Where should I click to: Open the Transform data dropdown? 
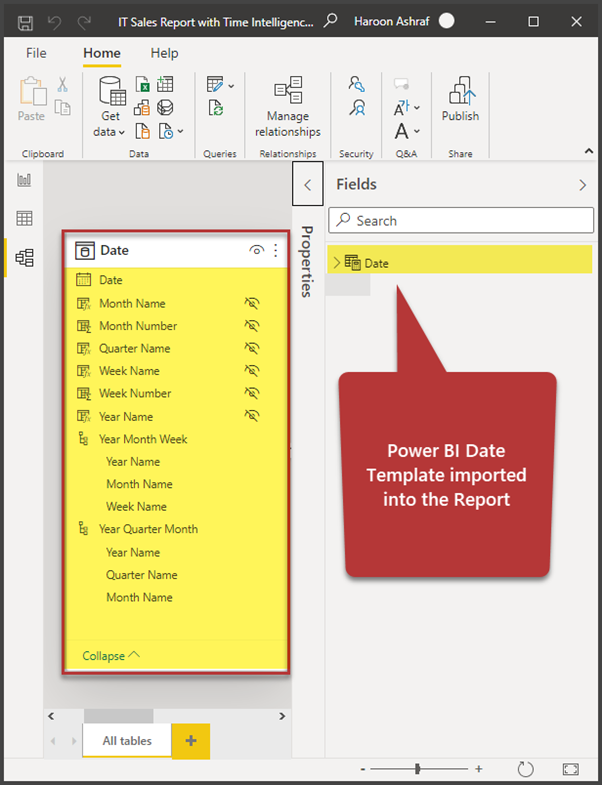coord(231,86)
